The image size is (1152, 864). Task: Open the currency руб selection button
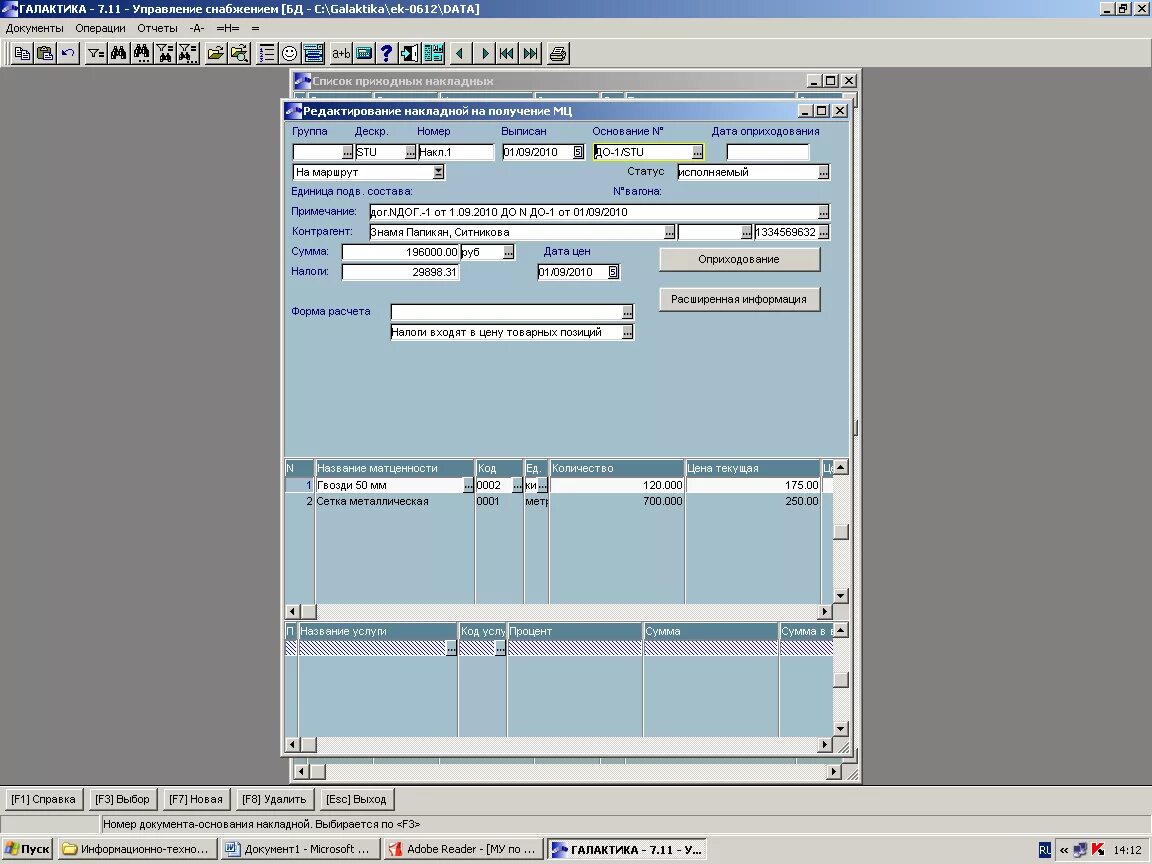tap(508, 252)
